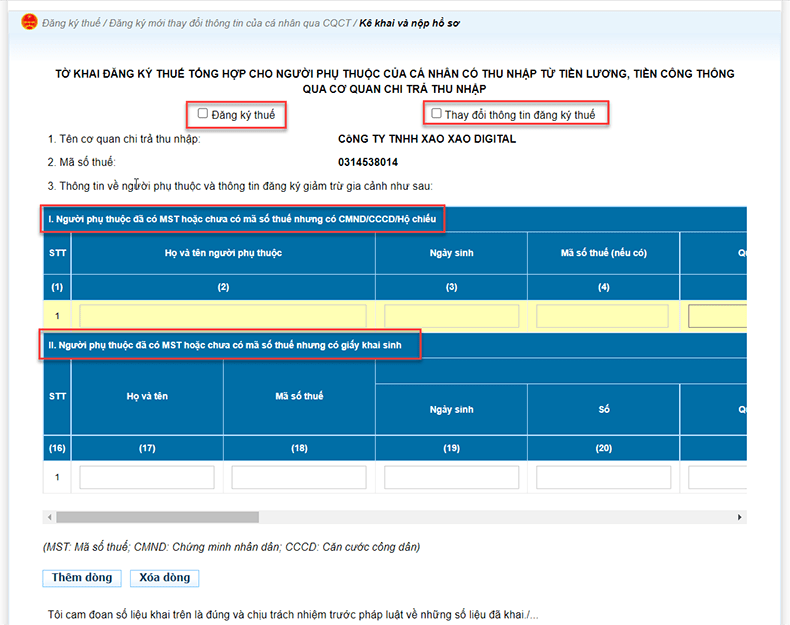Click section II birth certificate "Số" field
The image size is (790, 625).
tap(603, 478)
